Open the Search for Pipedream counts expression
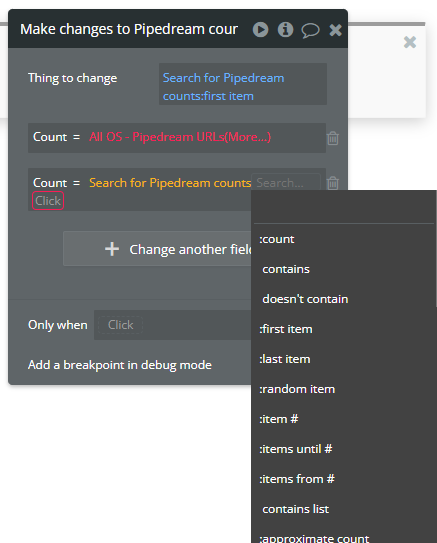Screen dimensions: 437x543 point(170,183)
